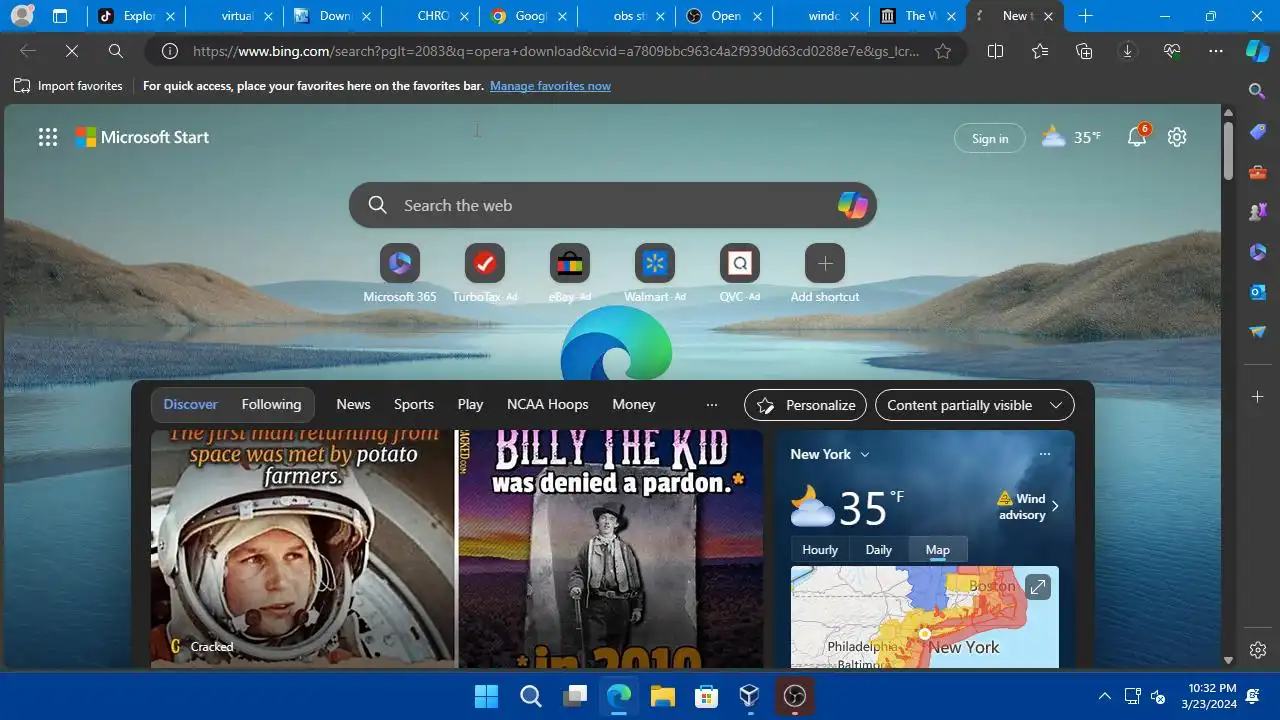The width and height of the screenshot is (1280, 720).
Task: Expand the weather card map
Action: point(1038,587)
